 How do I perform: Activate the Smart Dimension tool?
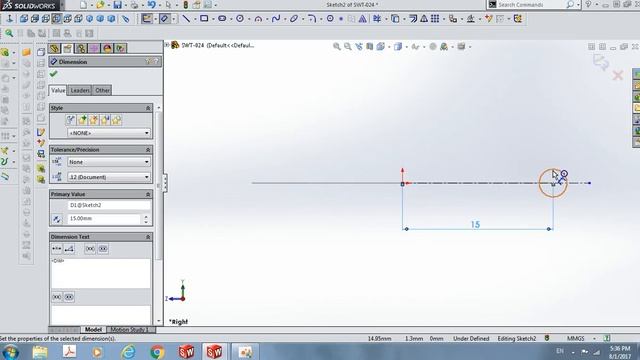click(x=164, y=19)
